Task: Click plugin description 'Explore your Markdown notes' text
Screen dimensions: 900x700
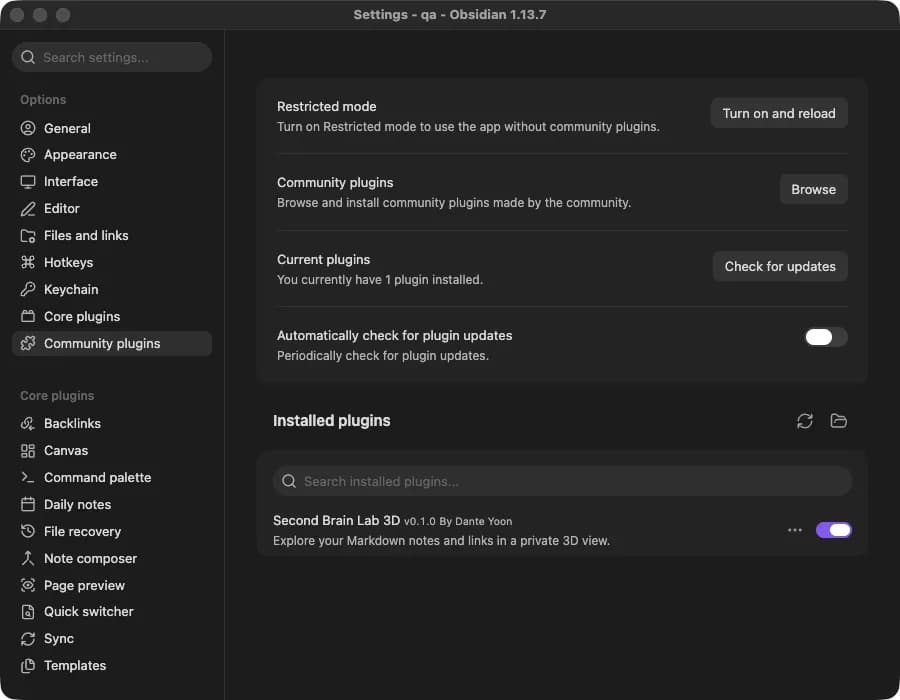Action: 441,541
